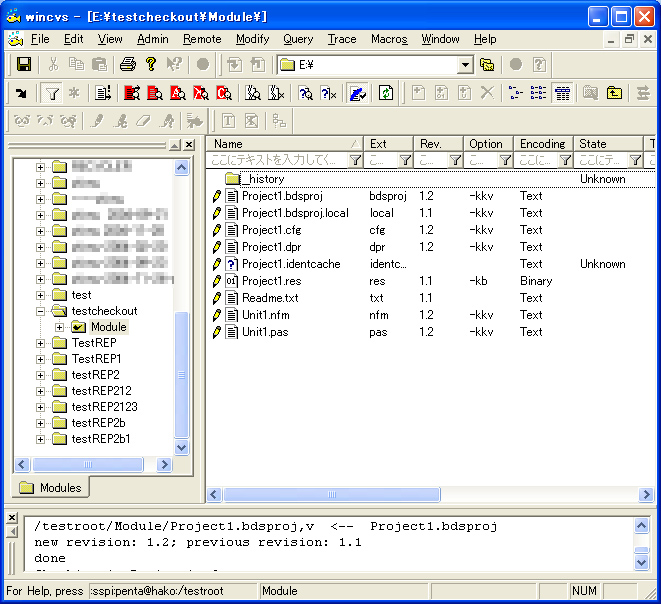Click the question mark with magnifier icon
The image size is (661, 604).
pyautogui.click(x=305, y=93)
